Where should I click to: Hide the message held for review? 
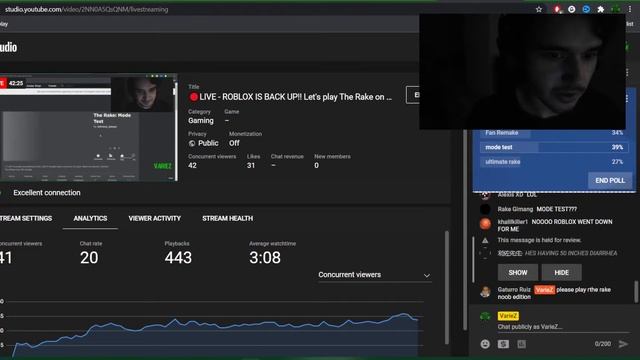click(561, 272)
